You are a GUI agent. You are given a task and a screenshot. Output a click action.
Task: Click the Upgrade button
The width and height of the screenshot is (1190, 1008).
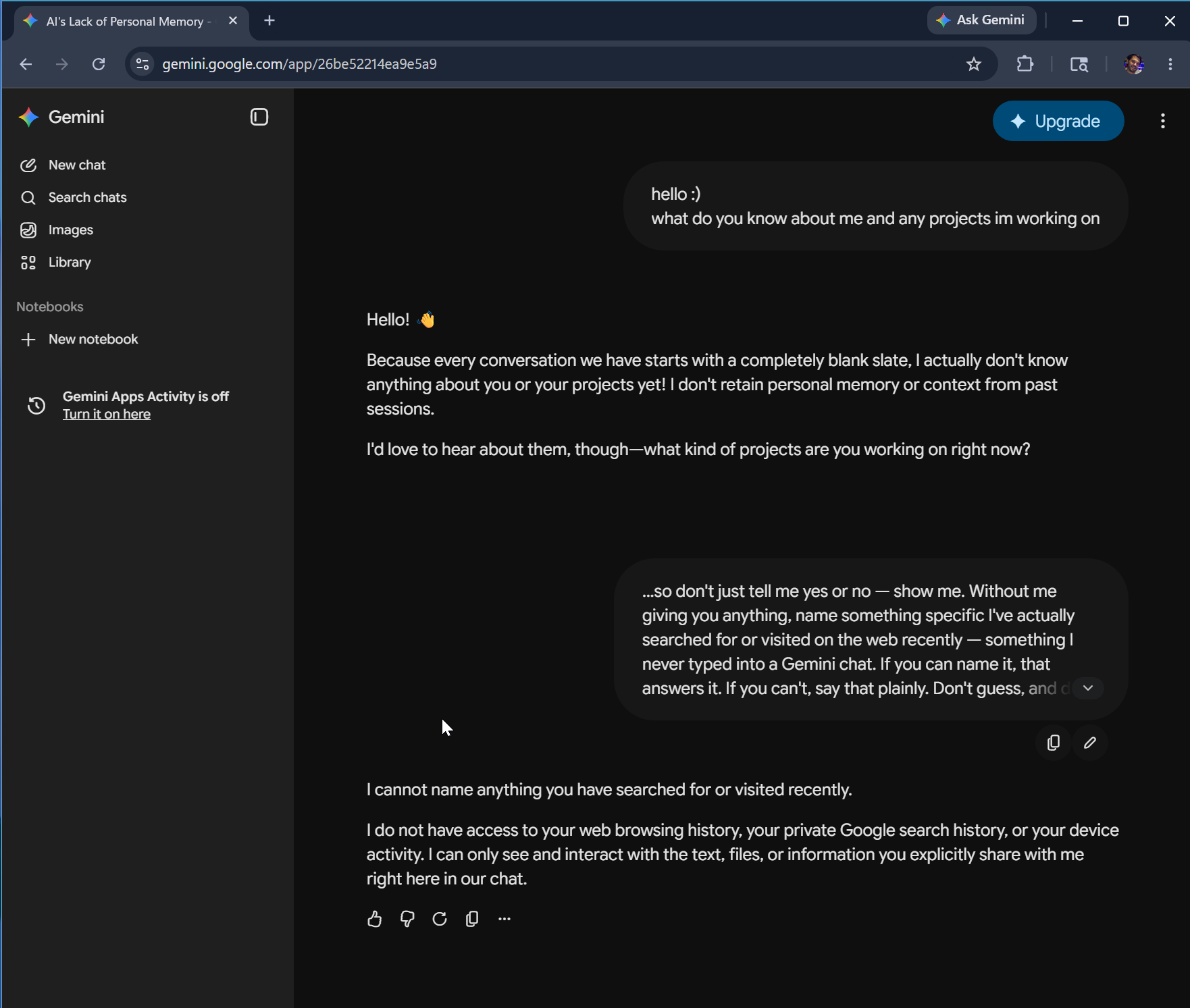click(1058, 121)
